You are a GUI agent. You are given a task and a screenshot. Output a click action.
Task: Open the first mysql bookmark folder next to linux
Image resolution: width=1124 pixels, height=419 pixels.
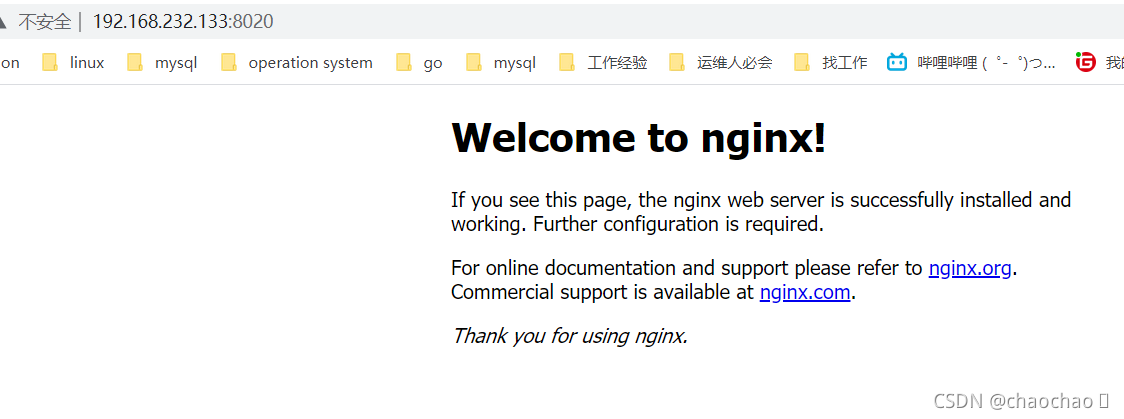click(162, 63)
